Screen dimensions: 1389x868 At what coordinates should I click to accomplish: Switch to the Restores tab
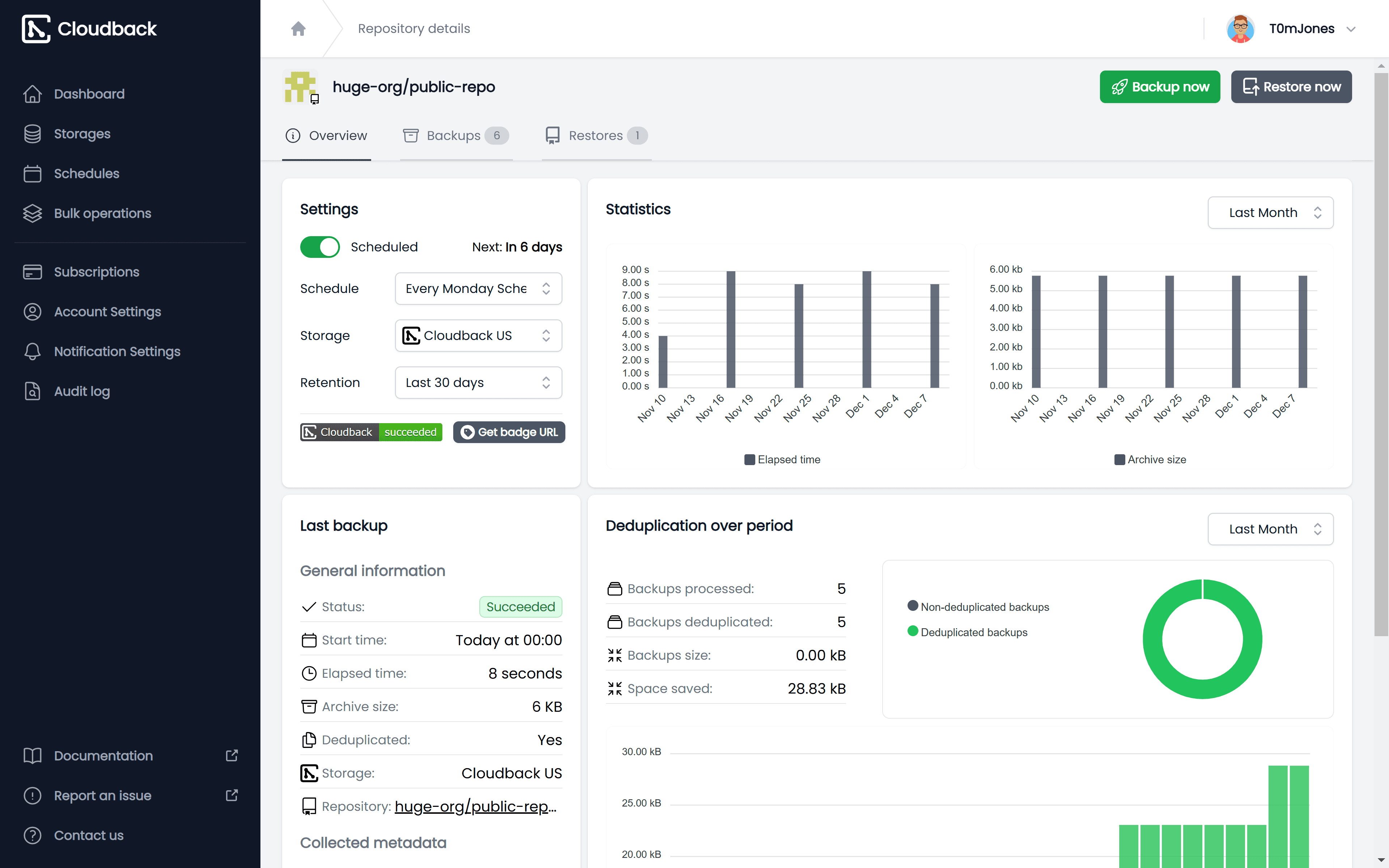click(x=595, y=136)
